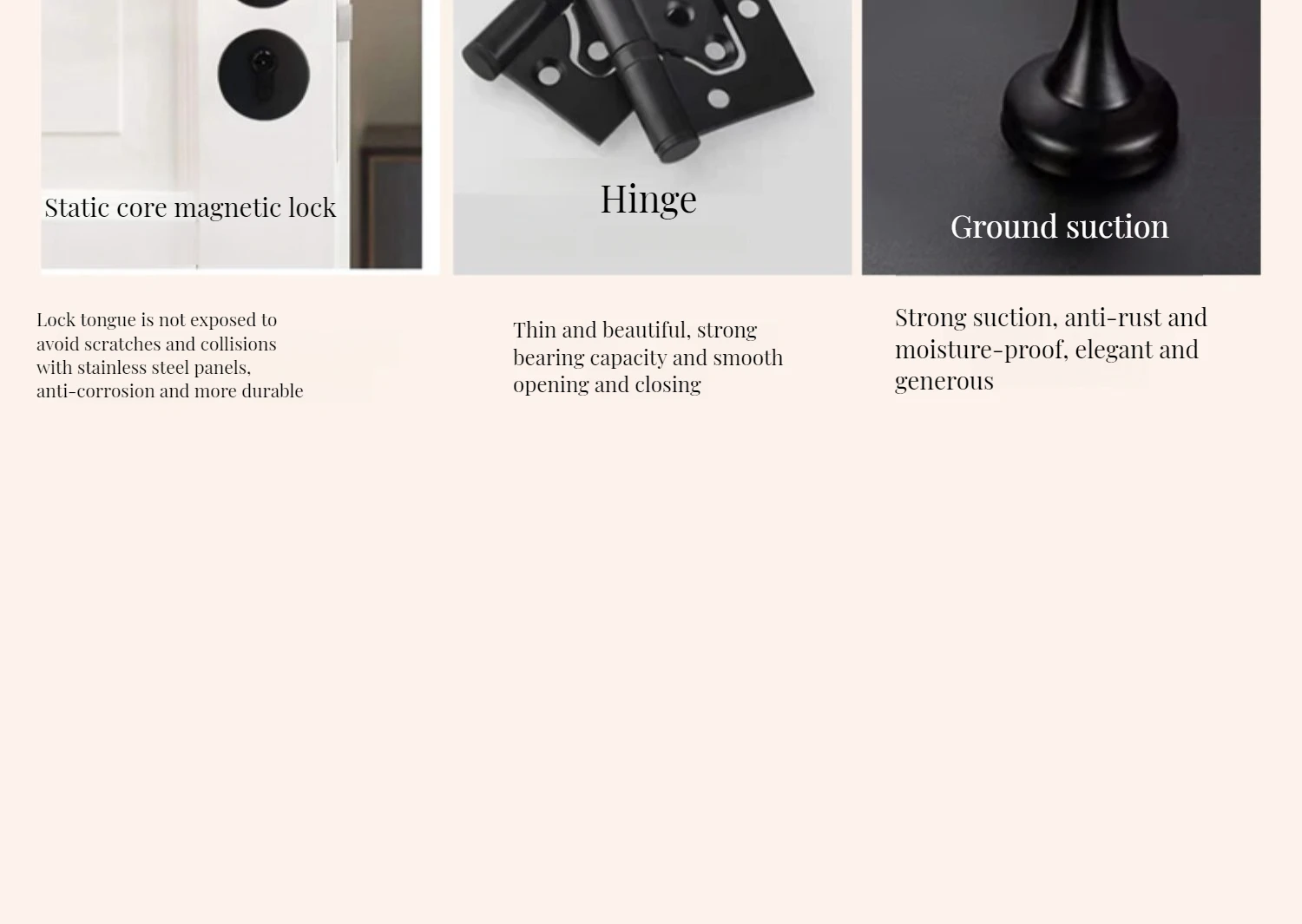
Task: Select the keyhole on the black lock
Action: click(262, 62)
